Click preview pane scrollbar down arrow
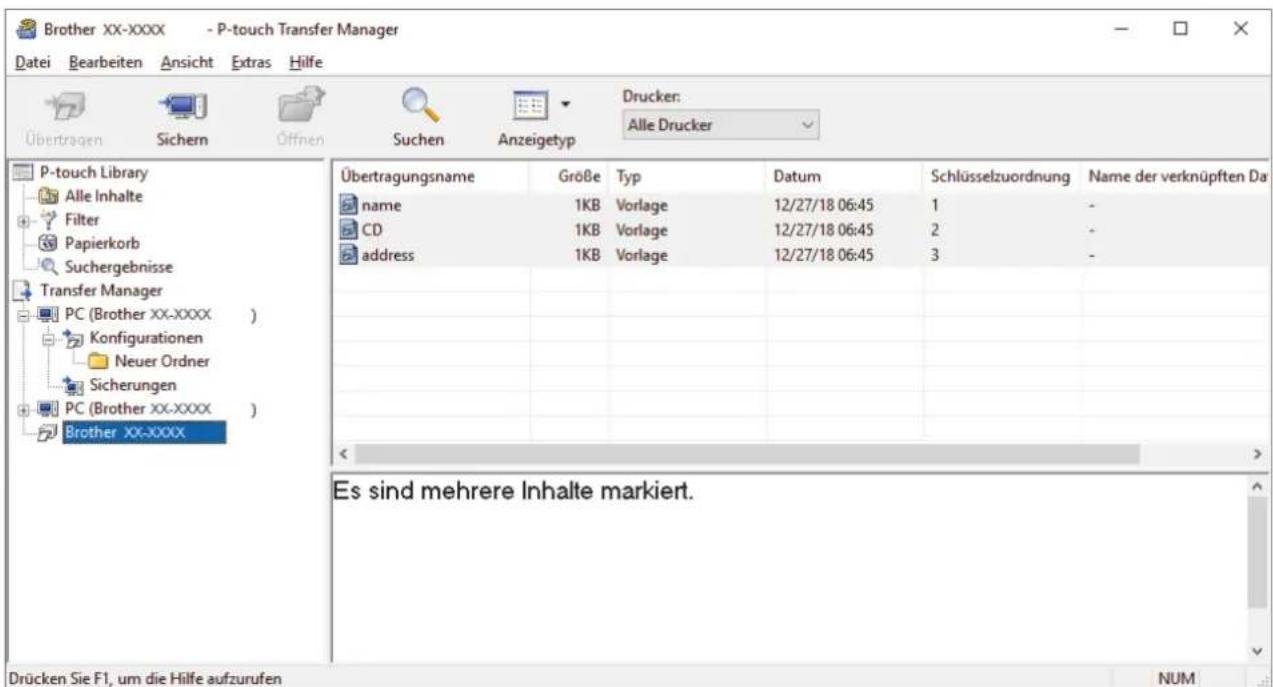 coord(1256,651)
